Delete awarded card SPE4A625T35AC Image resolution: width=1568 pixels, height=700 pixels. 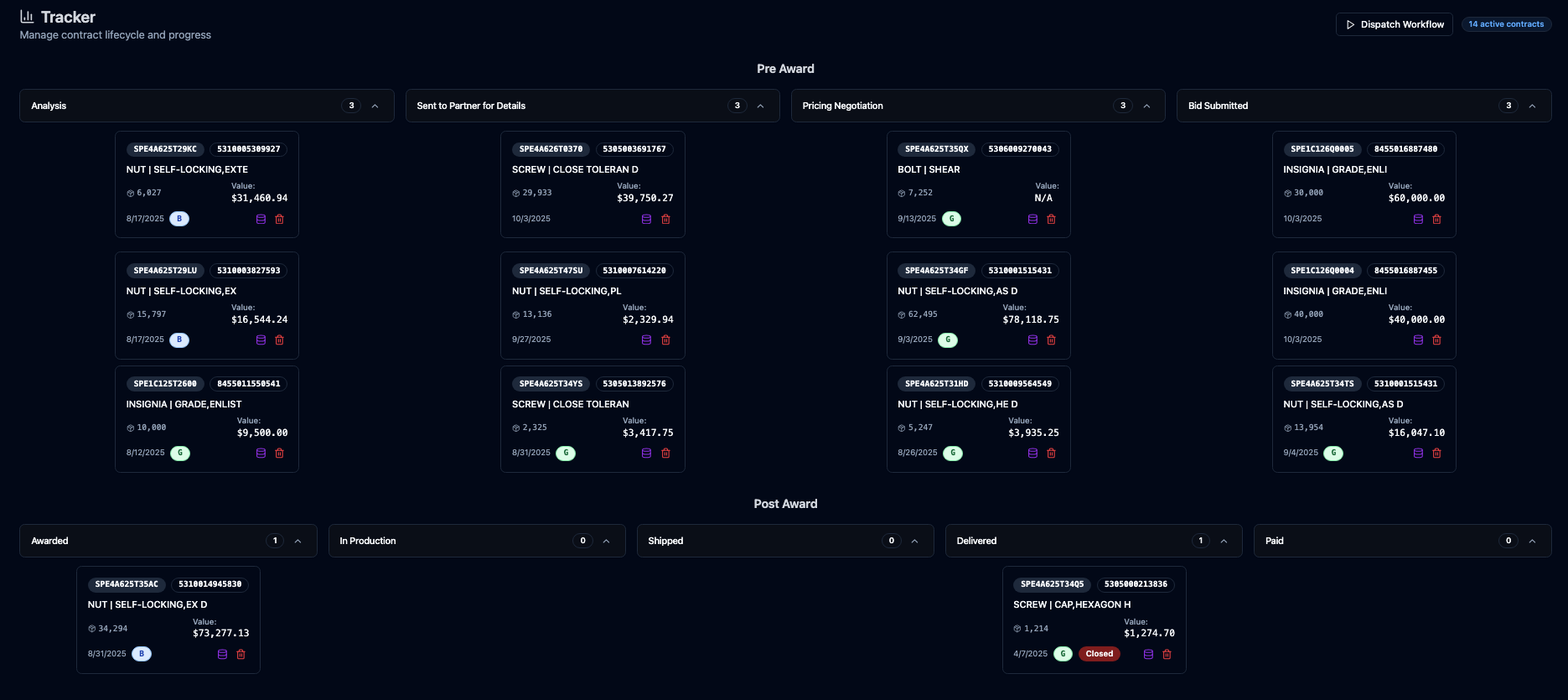[241, 654]
